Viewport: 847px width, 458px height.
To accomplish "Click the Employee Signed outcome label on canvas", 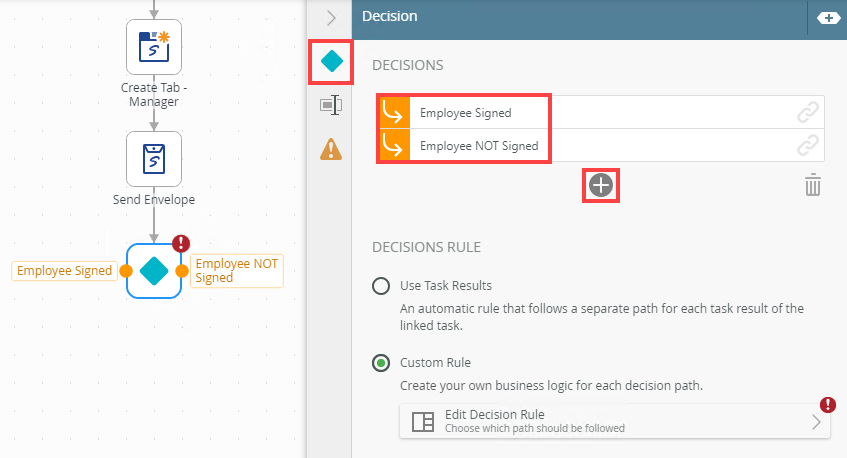I will tap(64, 271).
